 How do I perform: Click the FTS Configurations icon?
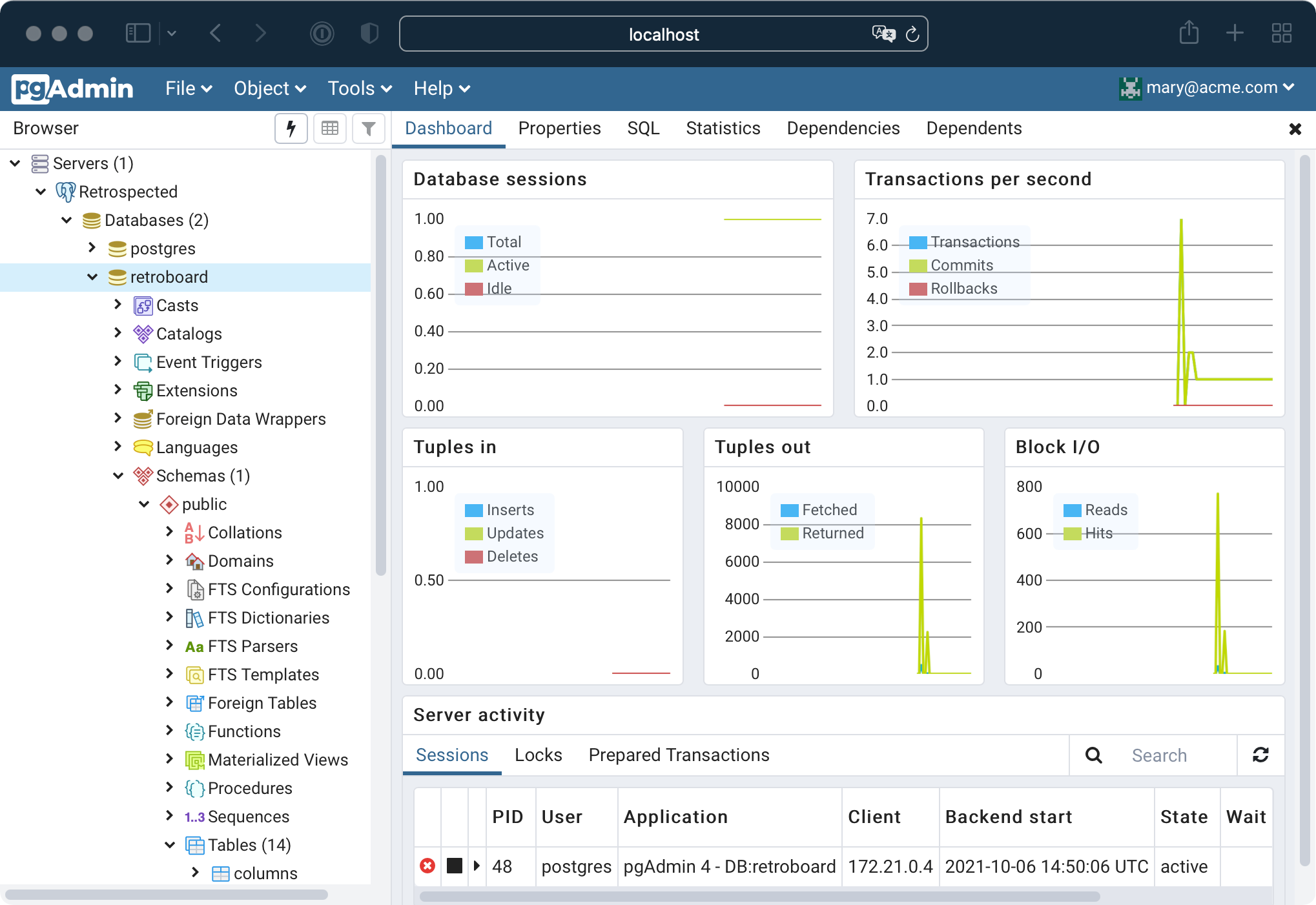click(x=194, y=589)
